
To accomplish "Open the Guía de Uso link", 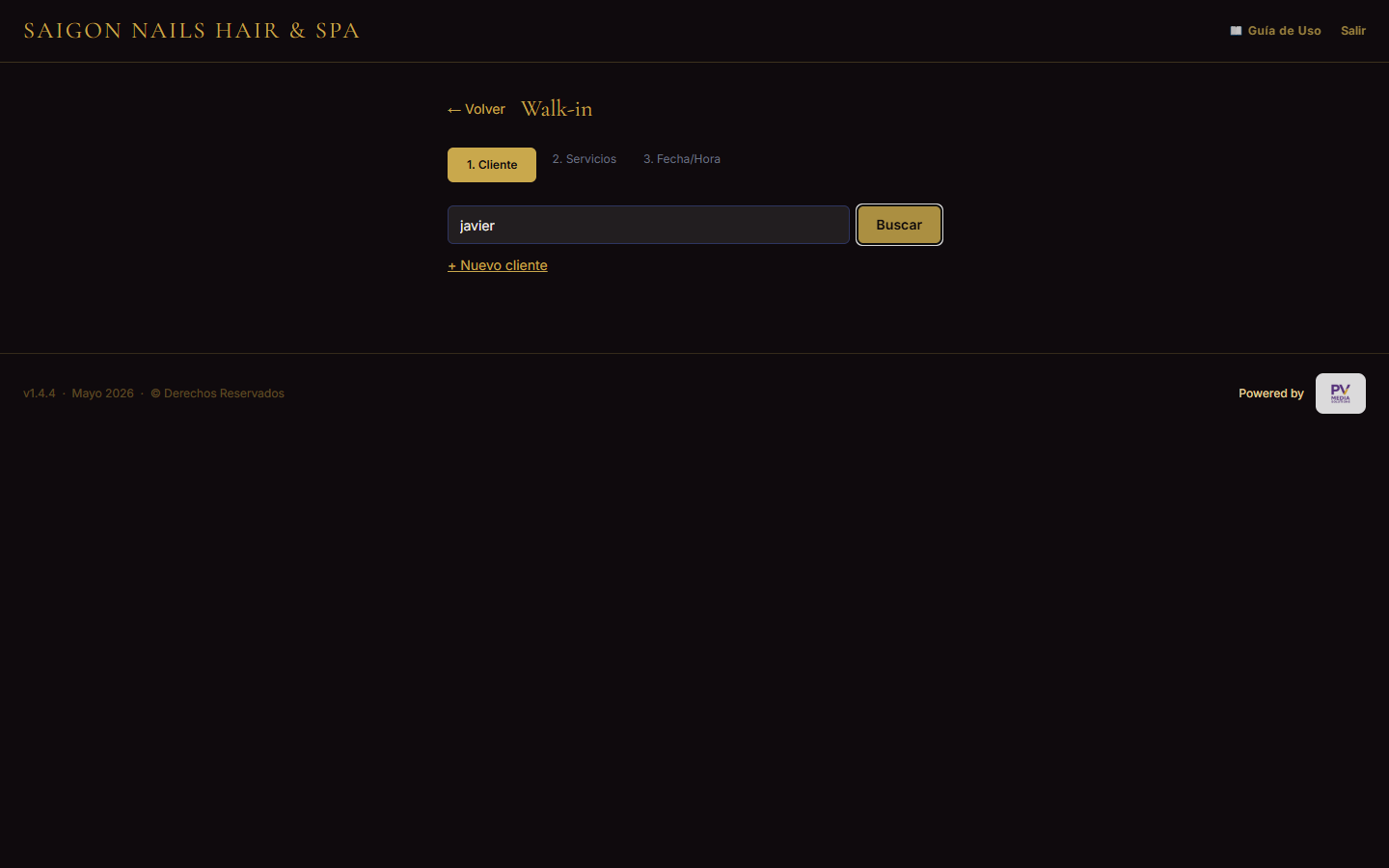I will point(1275,31).
